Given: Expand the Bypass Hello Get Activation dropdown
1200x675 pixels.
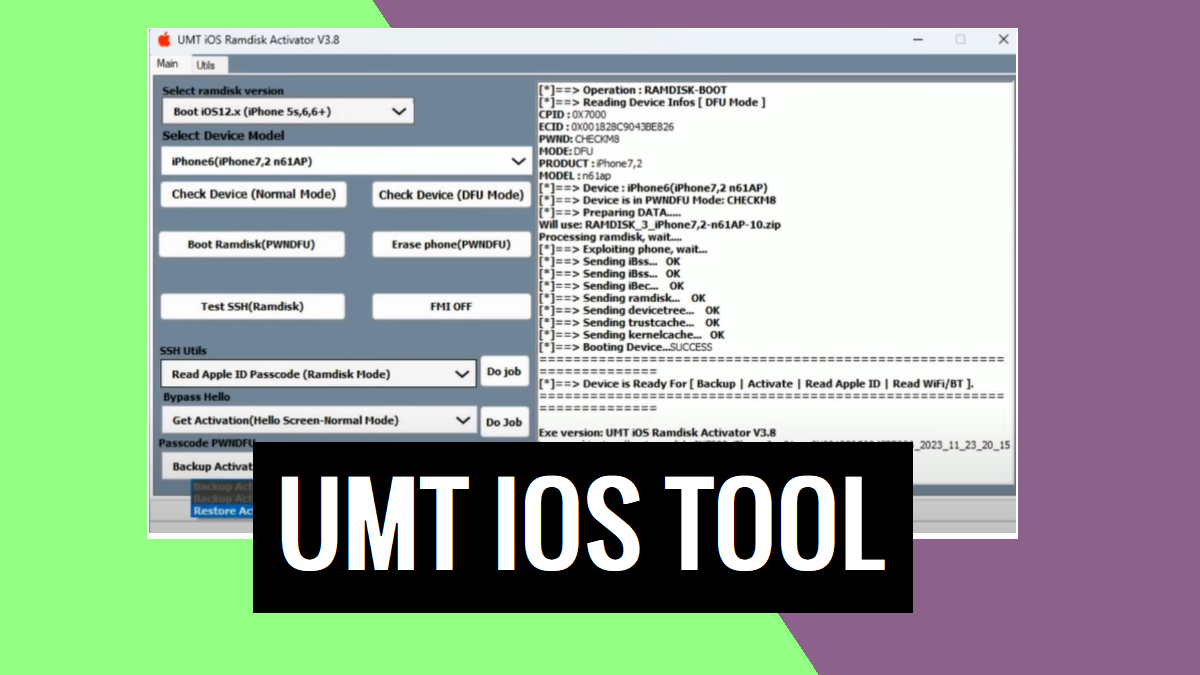Looking at the screenshot, I should tap(320, 421).
